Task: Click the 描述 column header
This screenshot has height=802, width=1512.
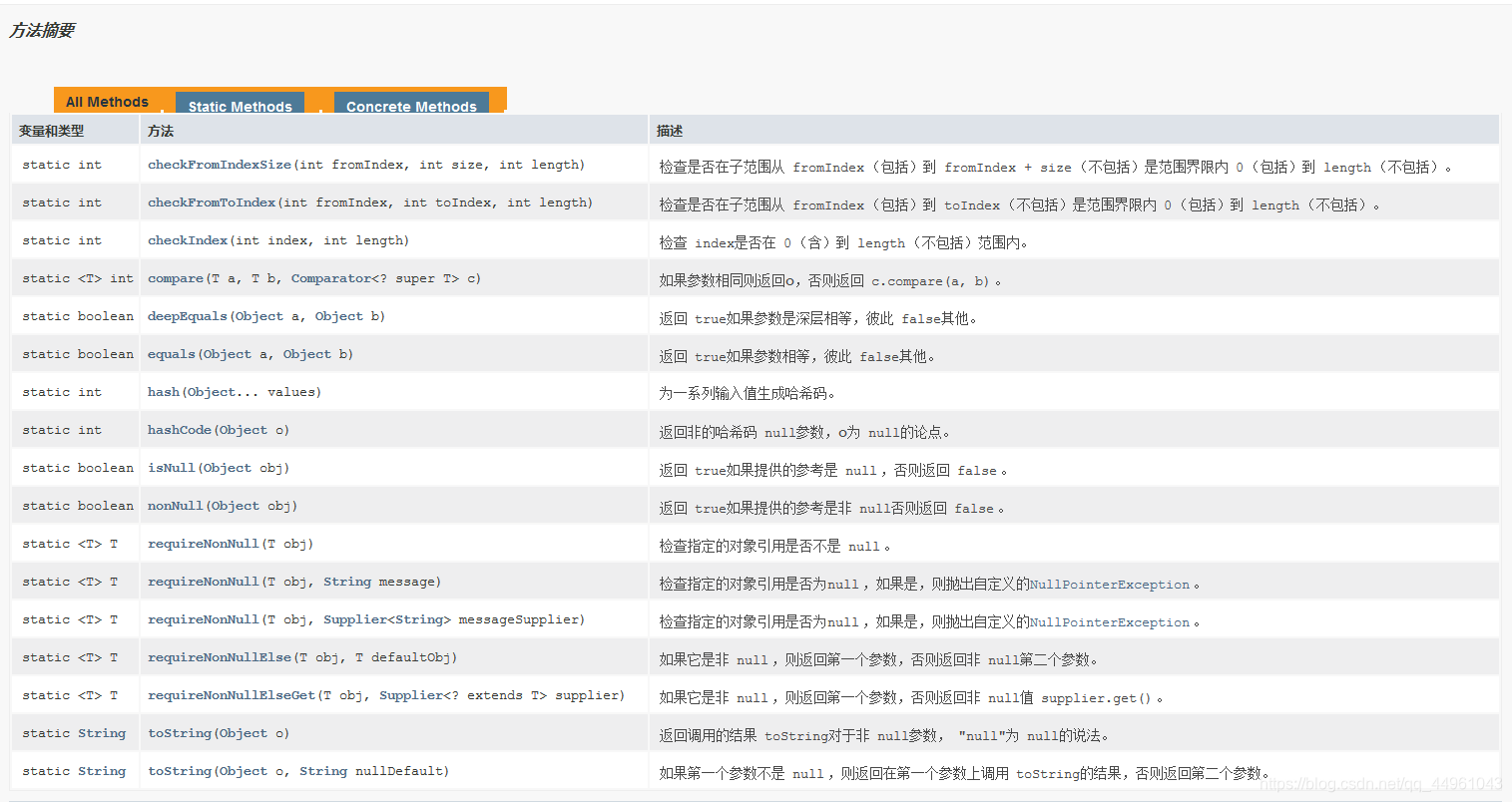Action: pos(670,131)
